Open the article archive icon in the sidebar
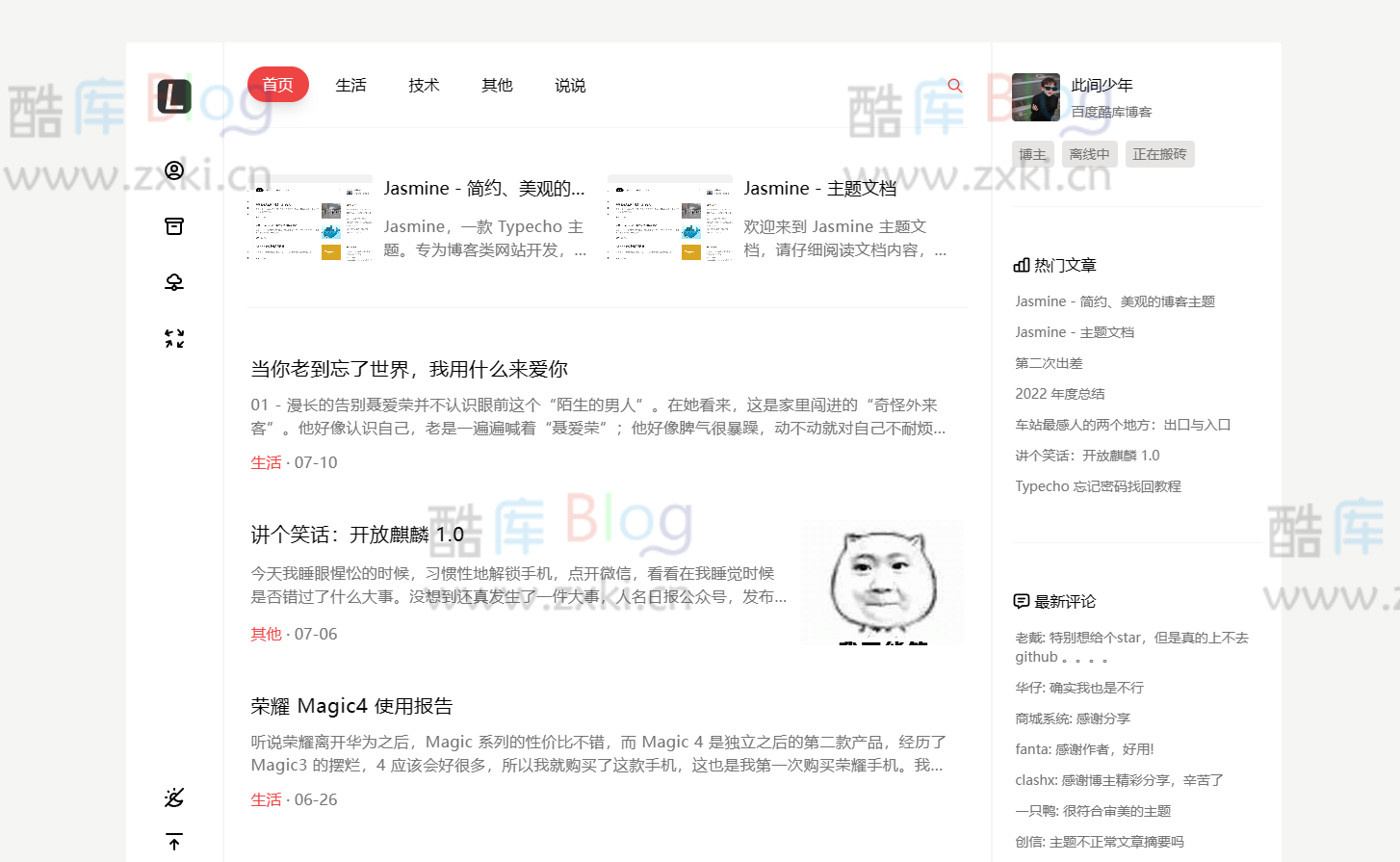 tap(173, 226)
